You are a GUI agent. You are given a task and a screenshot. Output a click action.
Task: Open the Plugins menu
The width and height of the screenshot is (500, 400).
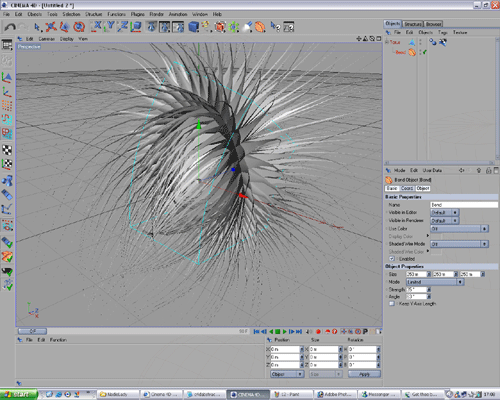pos(138,14)
